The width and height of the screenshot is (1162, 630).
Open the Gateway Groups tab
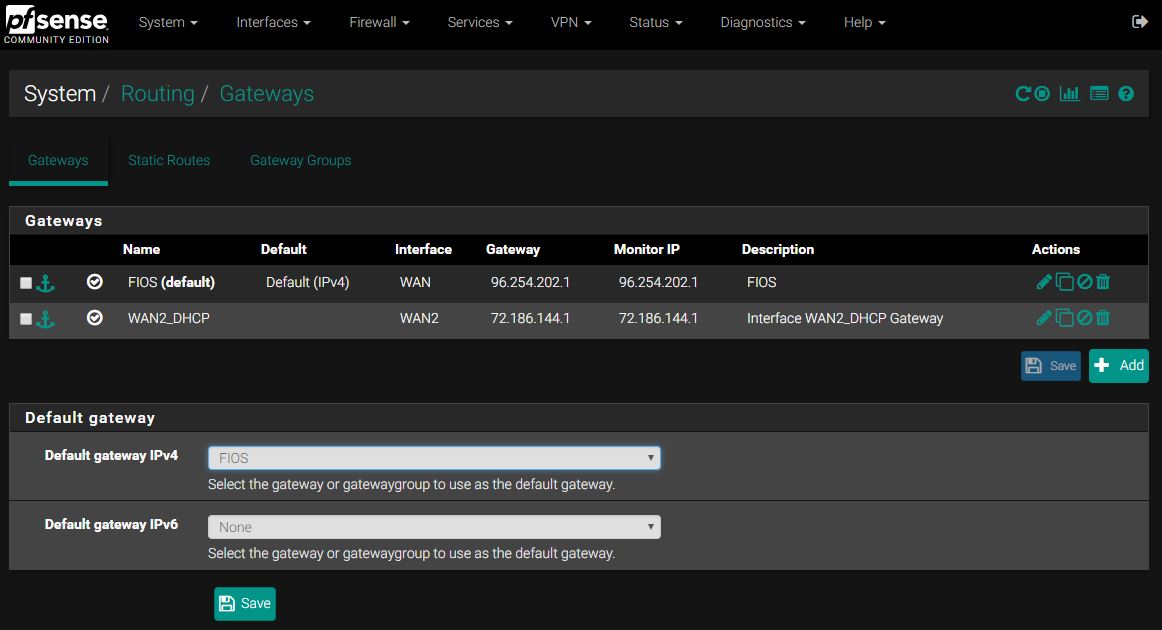(300, 160)
